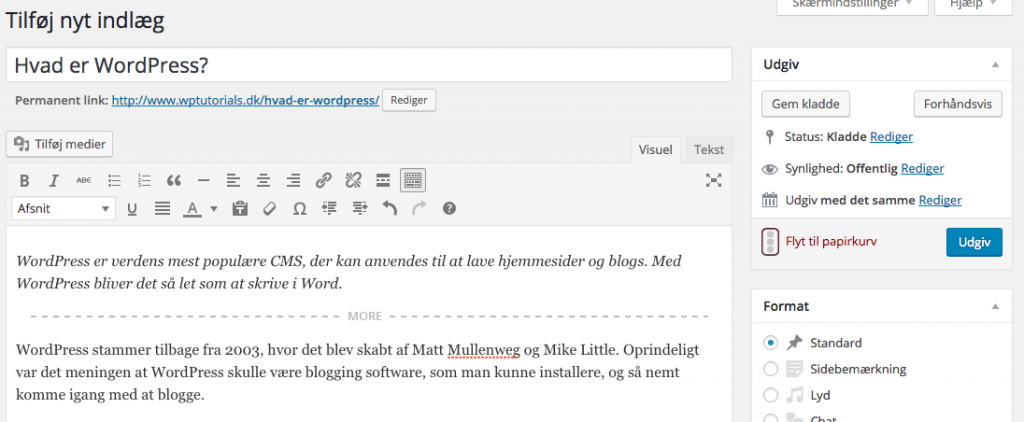Switch to the Tekst editor tab
Viewport: 1024px width, 422px height.
coord(709,150)
